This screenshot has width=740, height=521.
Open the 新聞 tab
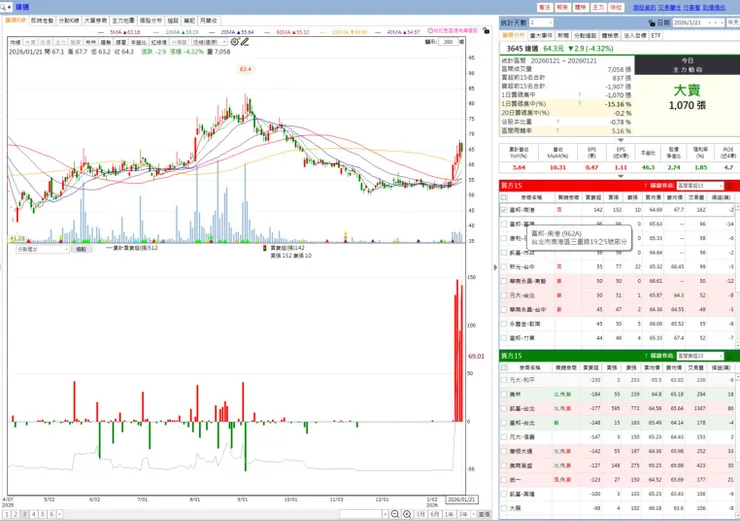tap(563, 36)
